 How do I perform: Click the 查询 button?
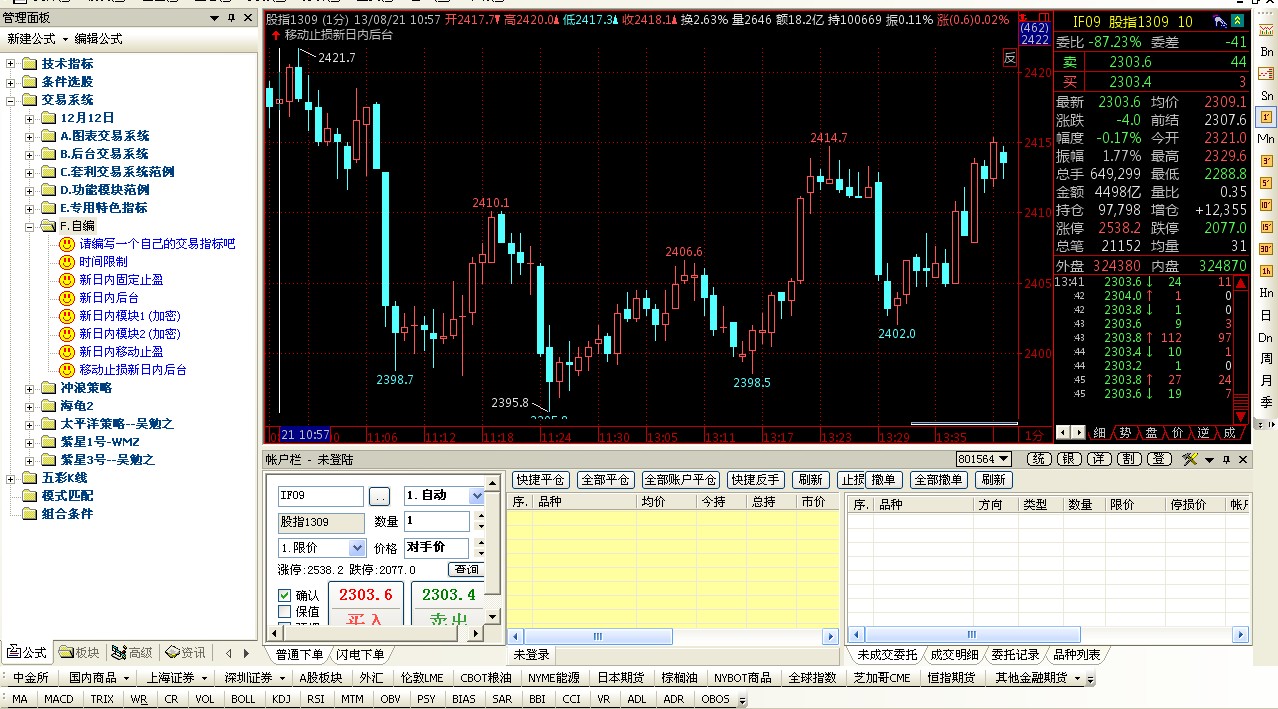tap(466, 570)
